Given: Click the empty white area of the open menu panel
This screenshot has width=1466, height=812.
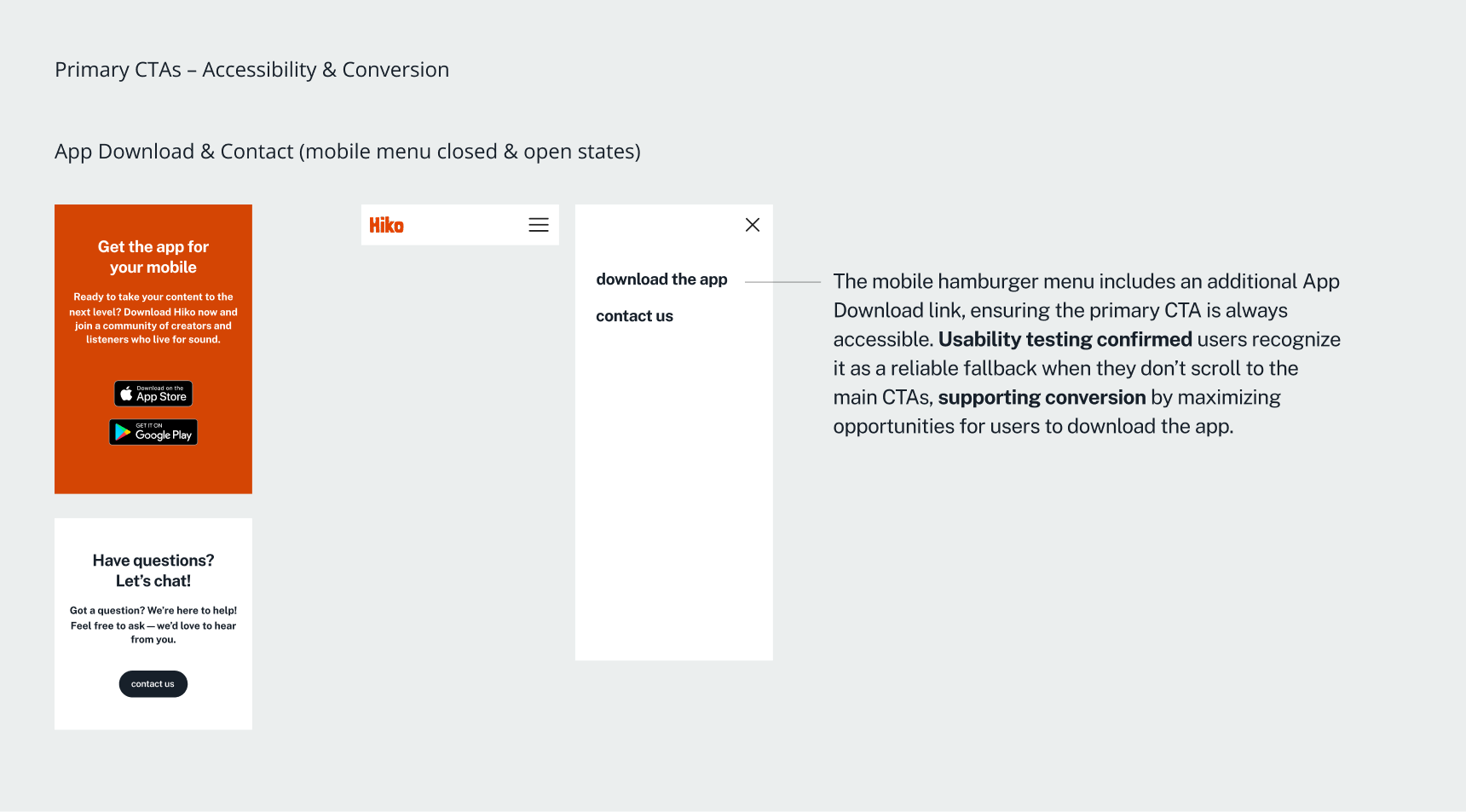Looking at the screenshot, I should 673,494.
